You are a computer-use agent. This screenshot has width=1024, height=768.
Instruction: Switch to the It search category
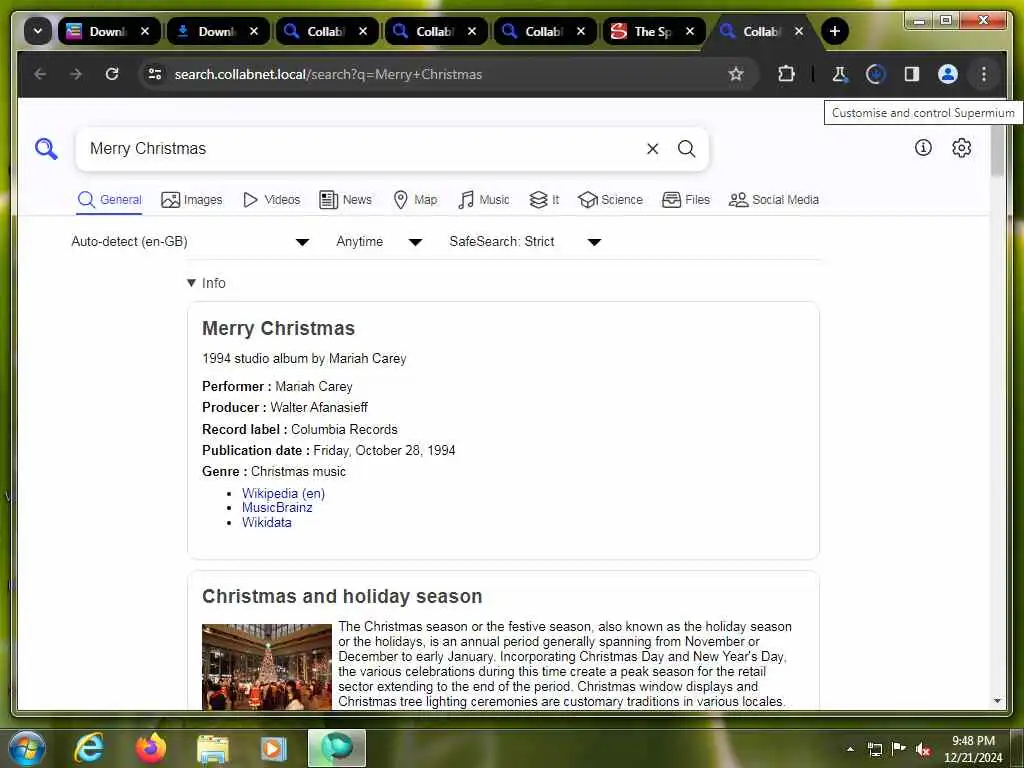544,200
